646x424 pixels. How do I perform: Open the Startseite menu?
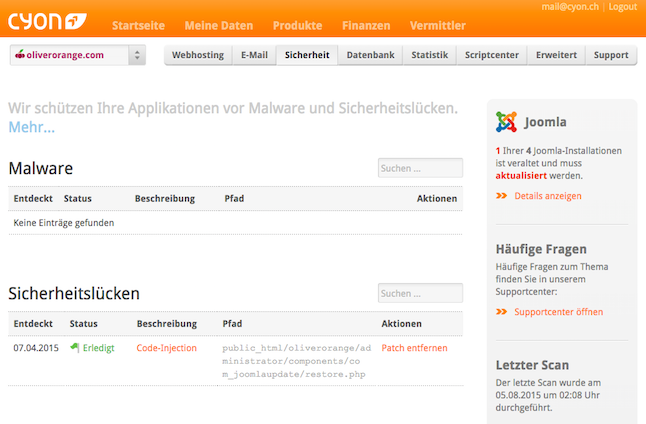point(138,26)
